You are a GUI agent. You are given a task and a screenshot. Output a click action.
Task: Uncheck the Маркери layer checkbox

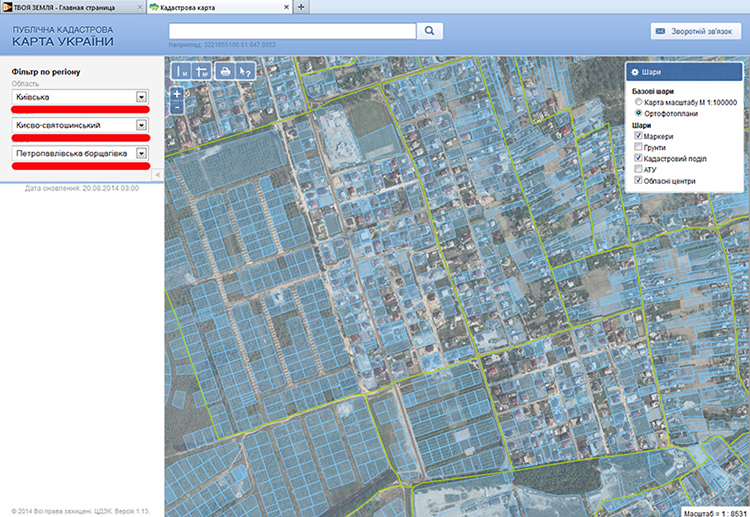(637, 135)
